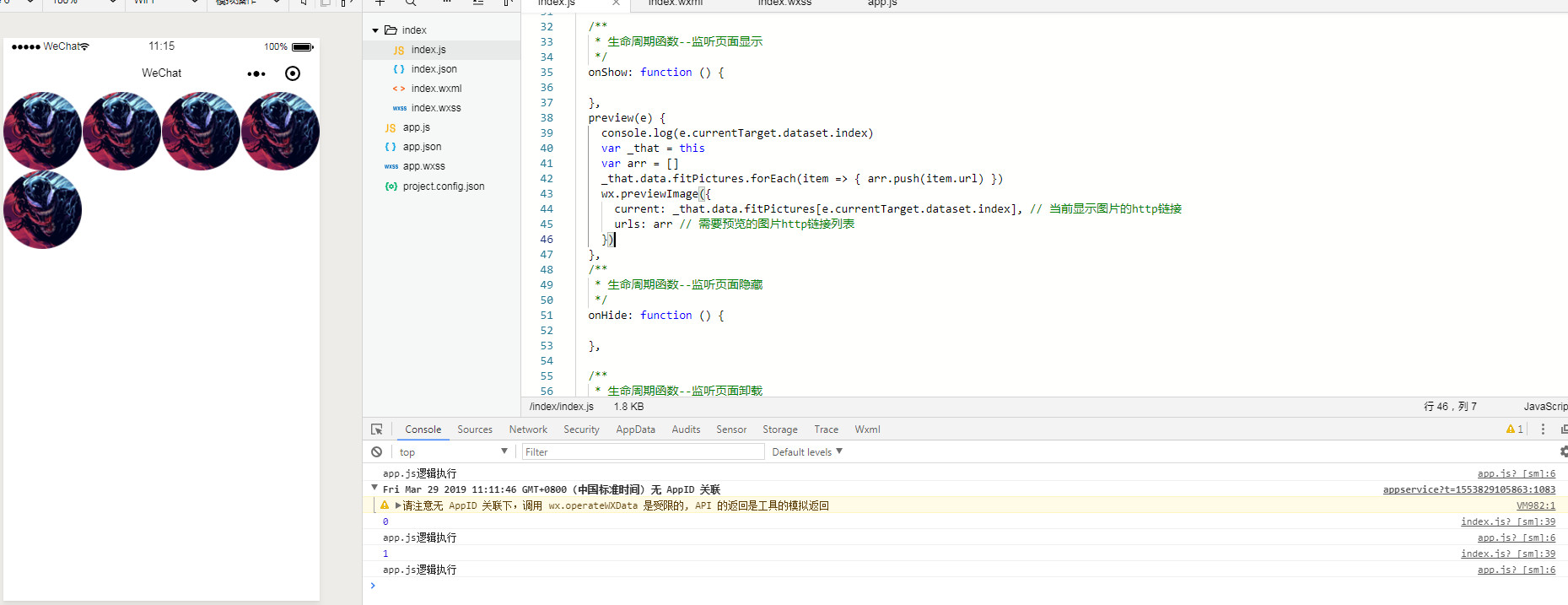Screen dimensions: 1568x605
Task: Click the /index/index.js path in status bar
Action: (561, 407)
